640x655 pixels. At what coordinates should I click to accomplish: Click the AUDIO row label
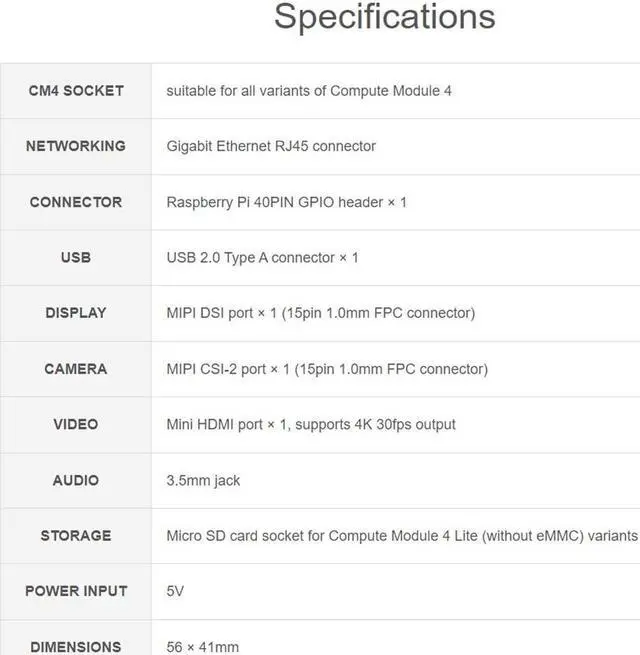tap(76, 480)
